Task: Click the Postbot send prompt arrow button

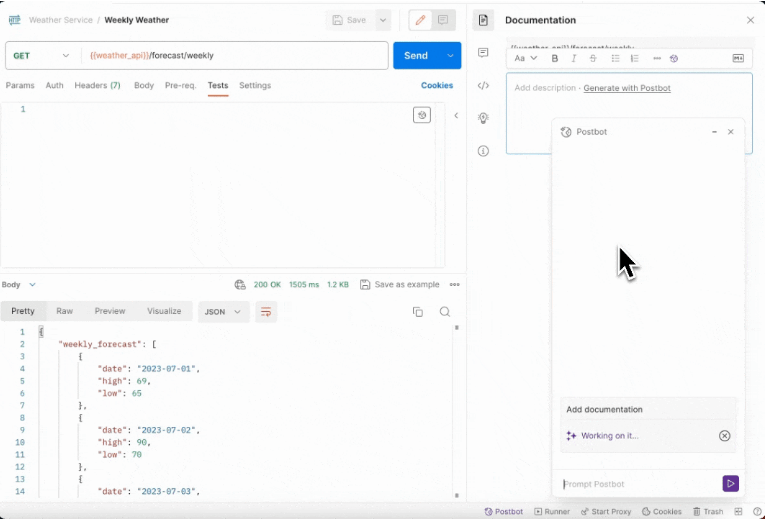Action: pos(730,484)
